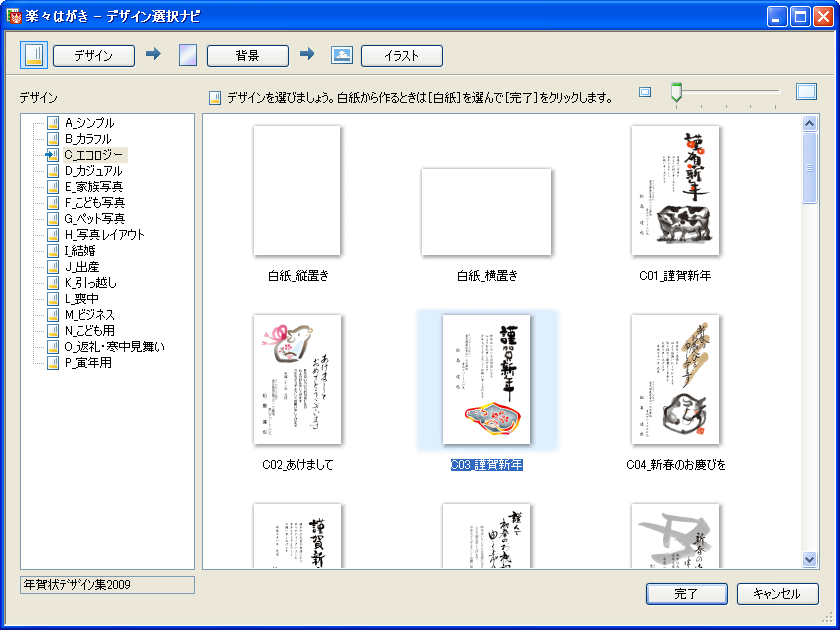Viewport: 840px width, 630px height.
Task: Click the instruction-line icon before デザインを選びましょう
Action: click(x=215, y=98)
